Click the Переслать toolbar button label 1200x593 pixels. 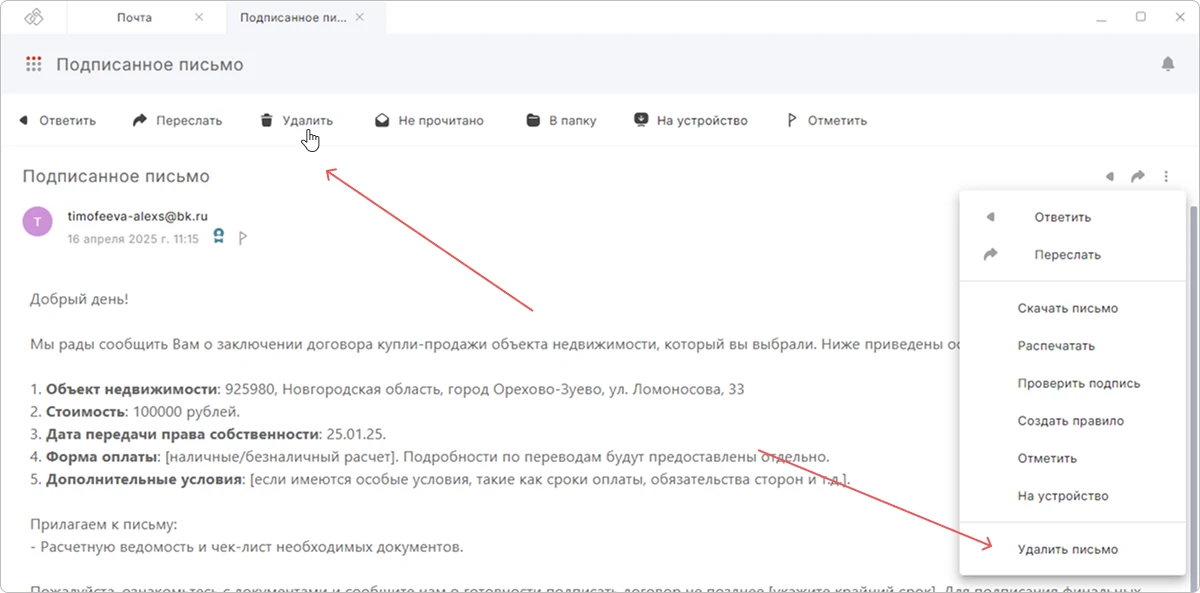point(189,120)
